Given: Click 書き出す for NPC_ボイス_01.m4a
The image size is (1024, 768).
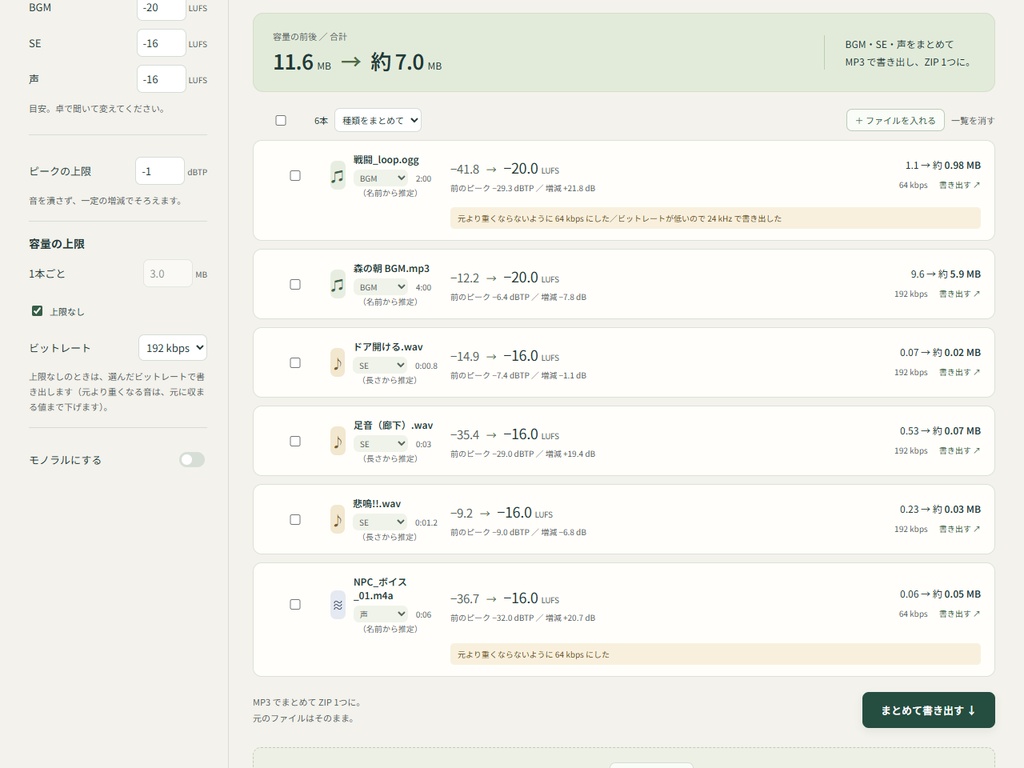Looking at the screenshot, I should (959, 615).
